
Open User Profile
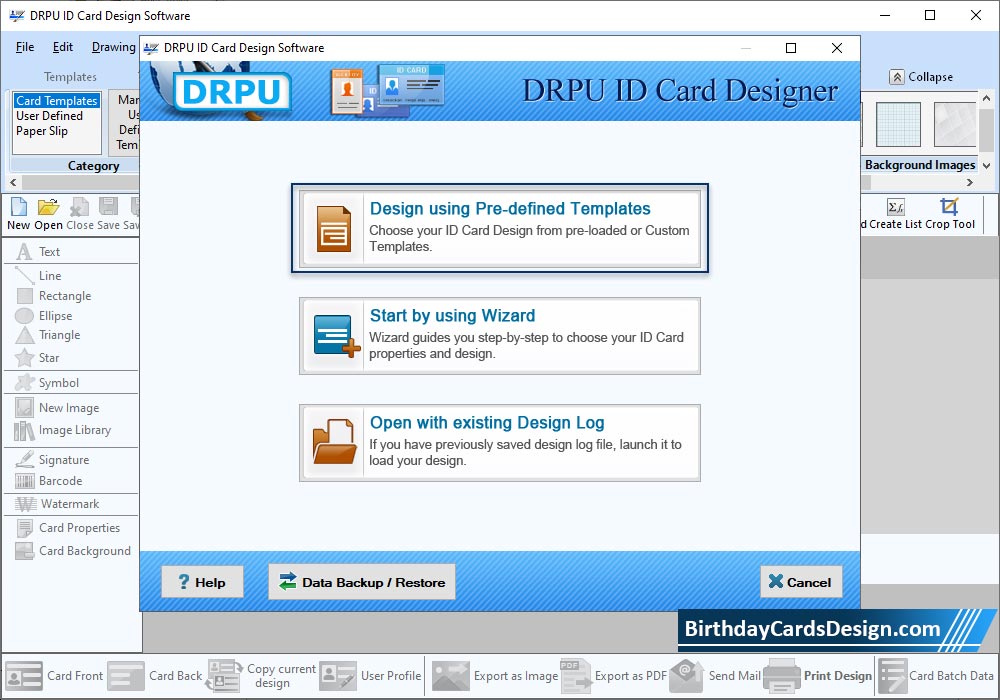tap(371, 676)
